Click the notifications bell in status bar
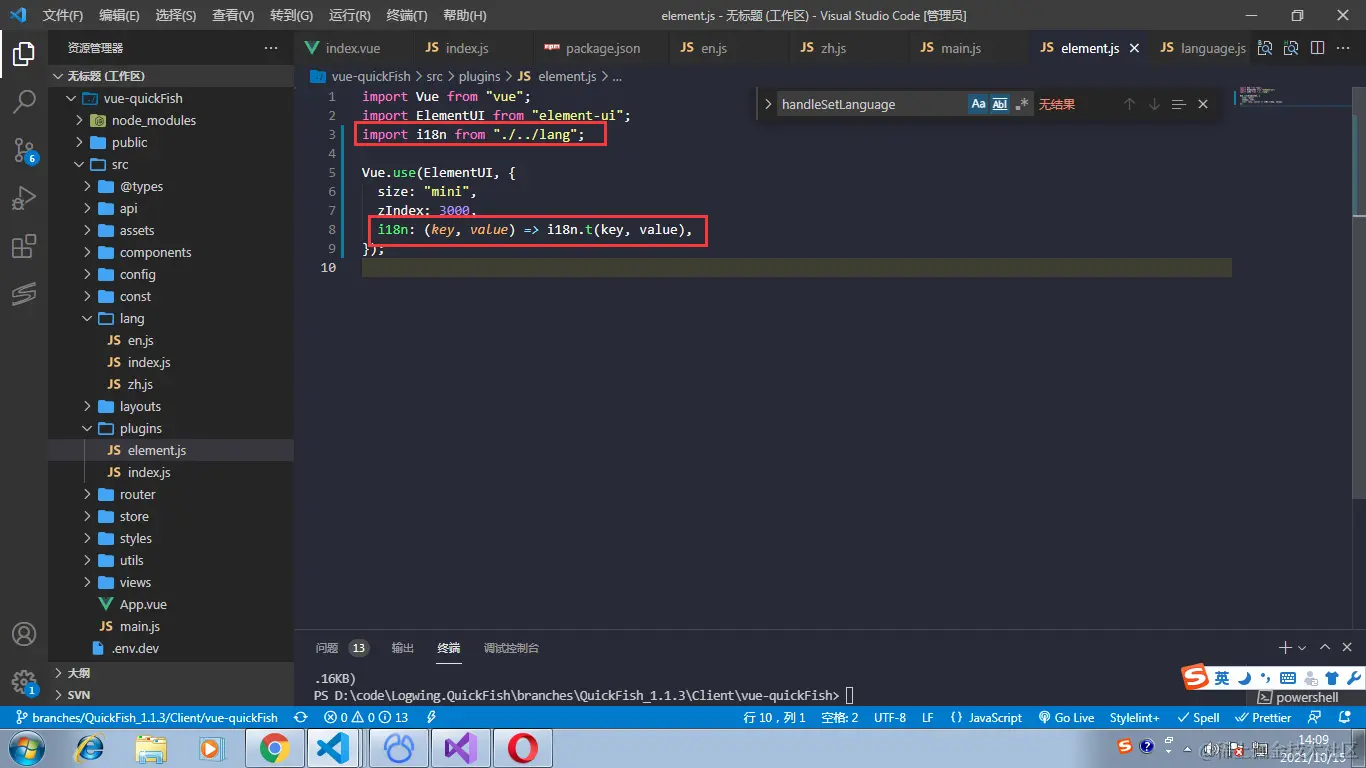The image size is (1366, 768). (x=1346, y=717)
